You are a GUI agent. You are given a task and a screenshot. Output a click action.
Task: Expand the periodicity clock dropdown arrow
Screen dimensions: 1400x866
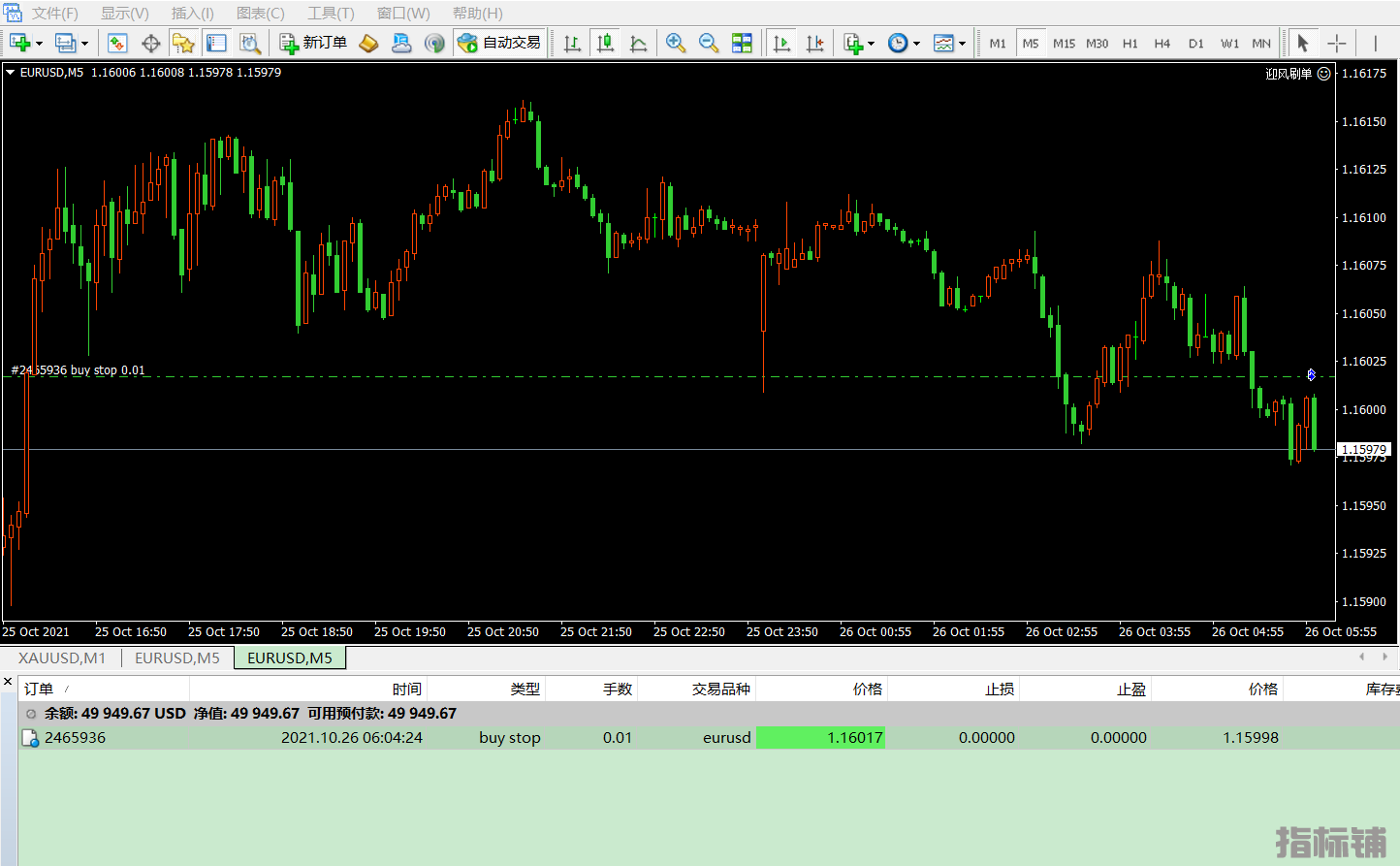click(916, 44)
